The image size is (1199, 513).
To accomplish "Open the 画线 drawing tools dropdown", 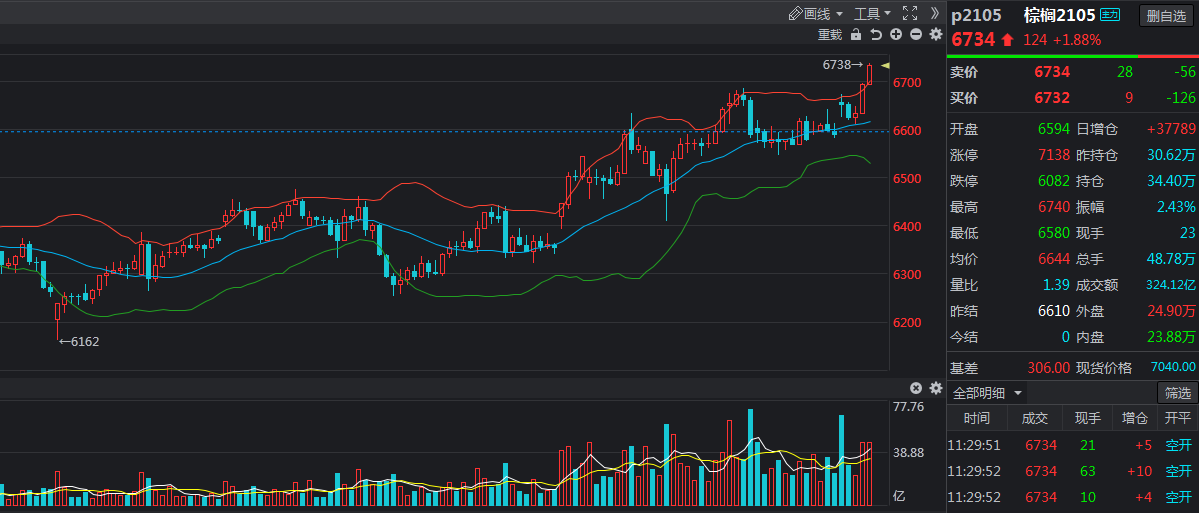I will 816,13.
